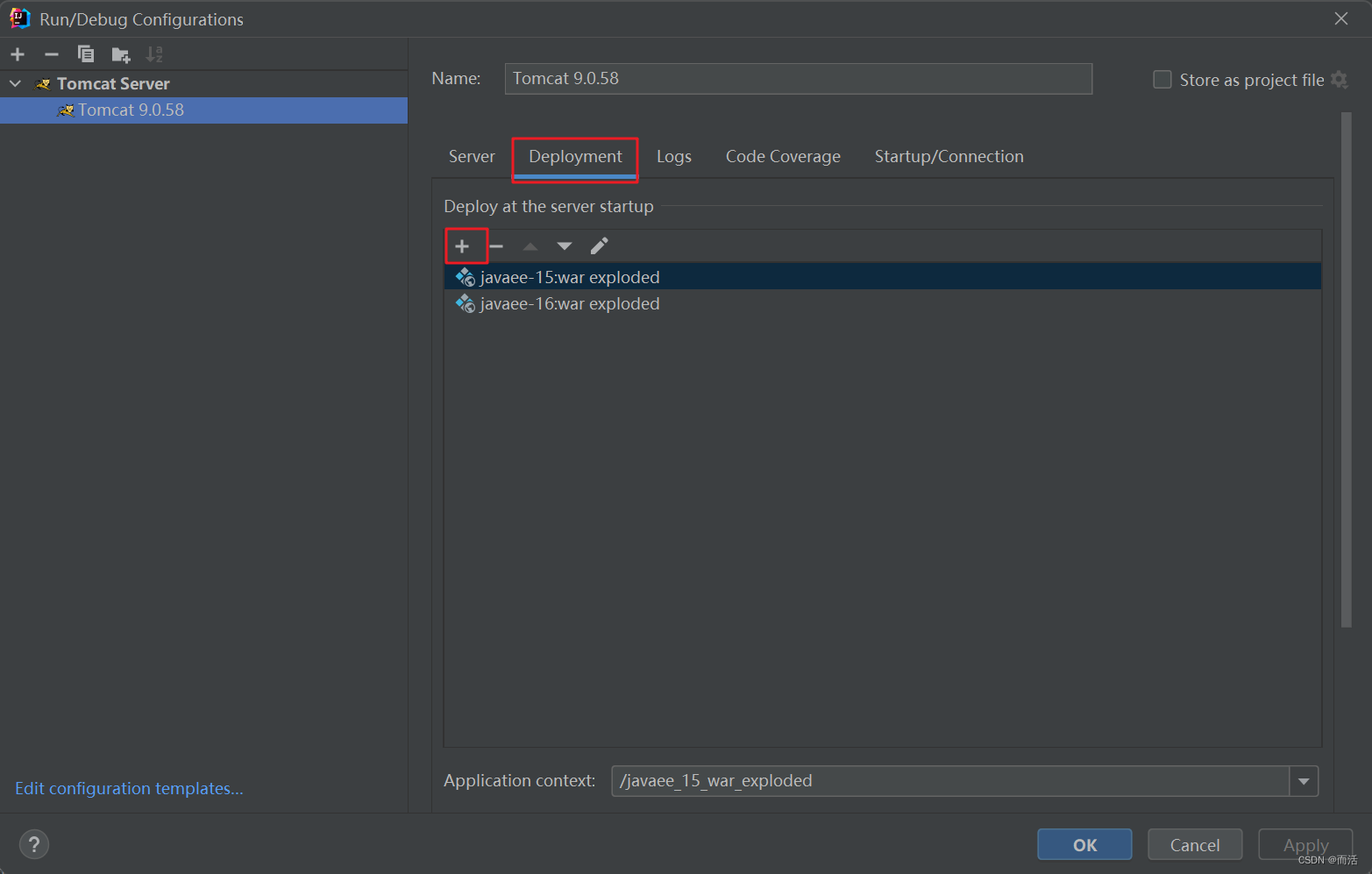This screenshot has height=874, width=1372.
Task: Remove selected configuration with minus icon
Action: 52,54
